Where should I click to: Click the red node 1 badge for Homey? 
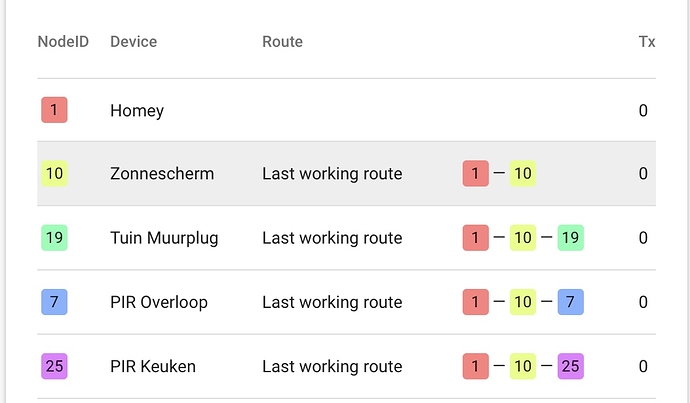click(54, 110)
